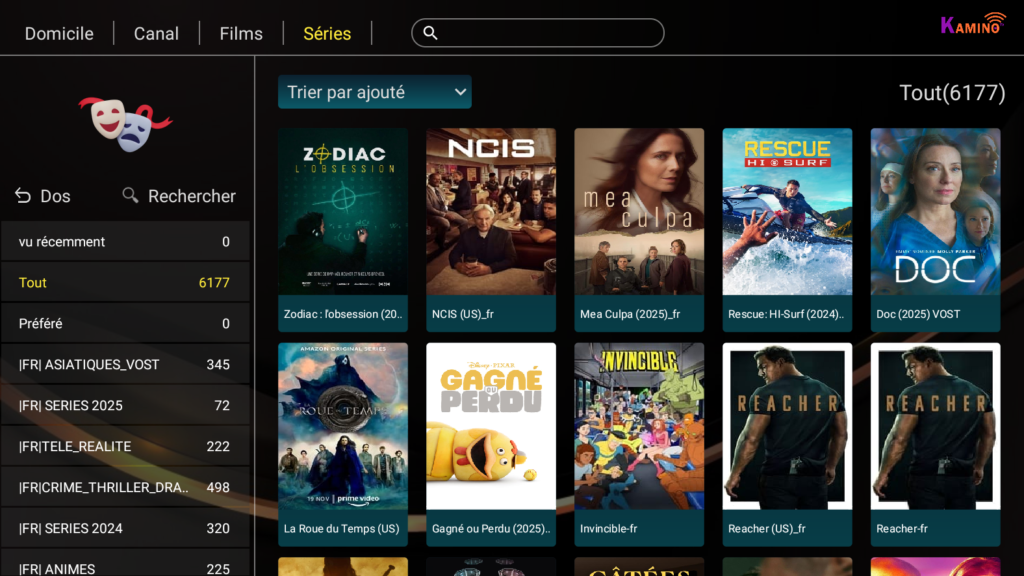The image size is (1024, 576).
Task: Open the |FR|TELE_REALITE category
Action: (125, 447)
